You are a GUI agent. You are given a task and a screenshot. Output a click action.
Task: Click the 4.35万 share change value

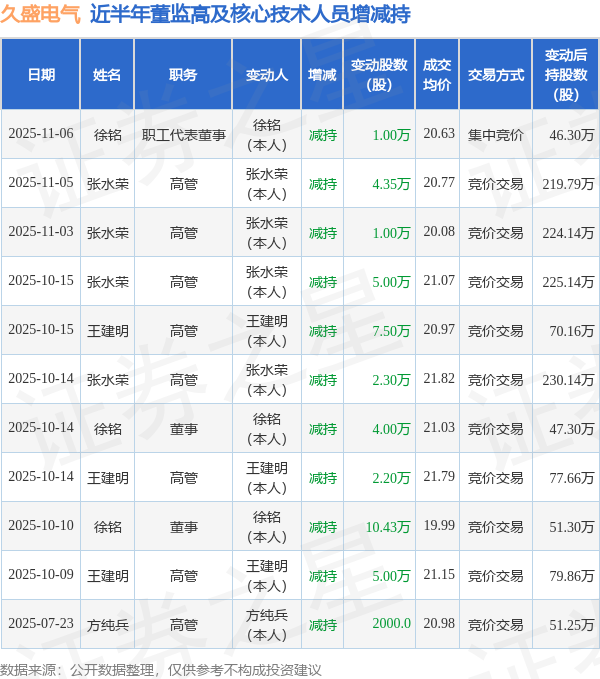pyautogui.click(x=391, y=184)
